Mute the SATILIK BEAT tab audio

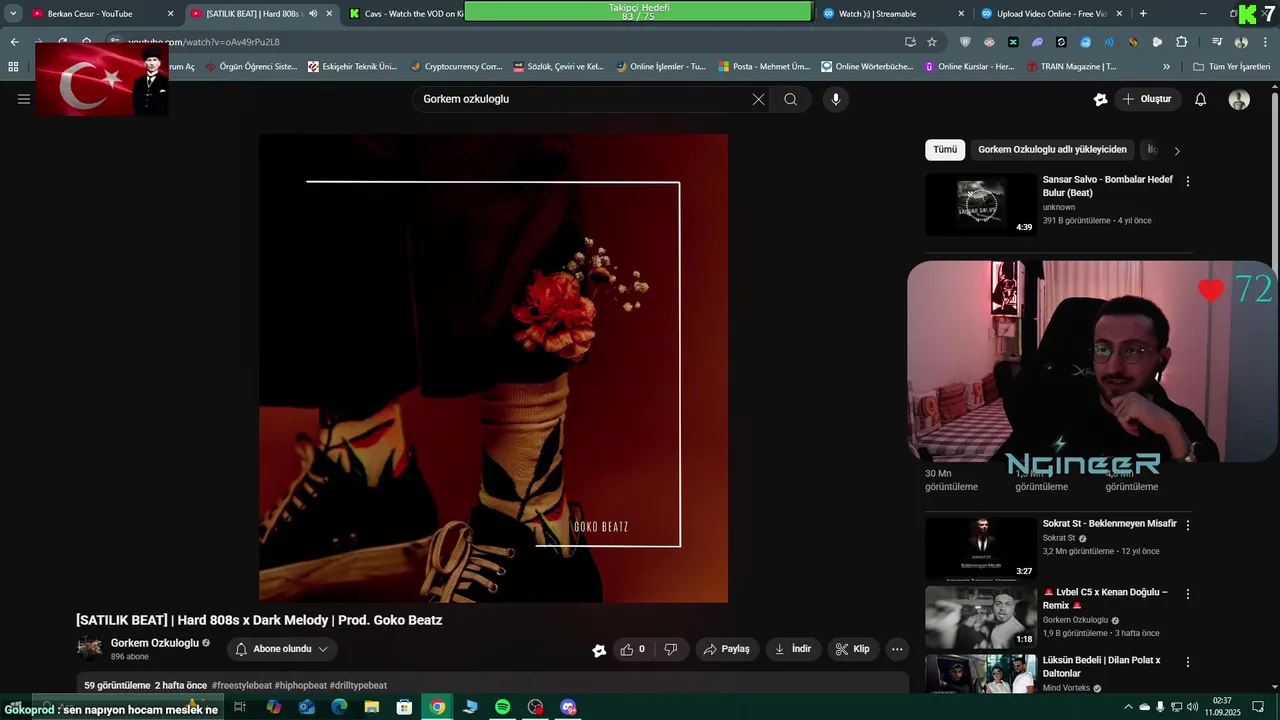point(313,14)
